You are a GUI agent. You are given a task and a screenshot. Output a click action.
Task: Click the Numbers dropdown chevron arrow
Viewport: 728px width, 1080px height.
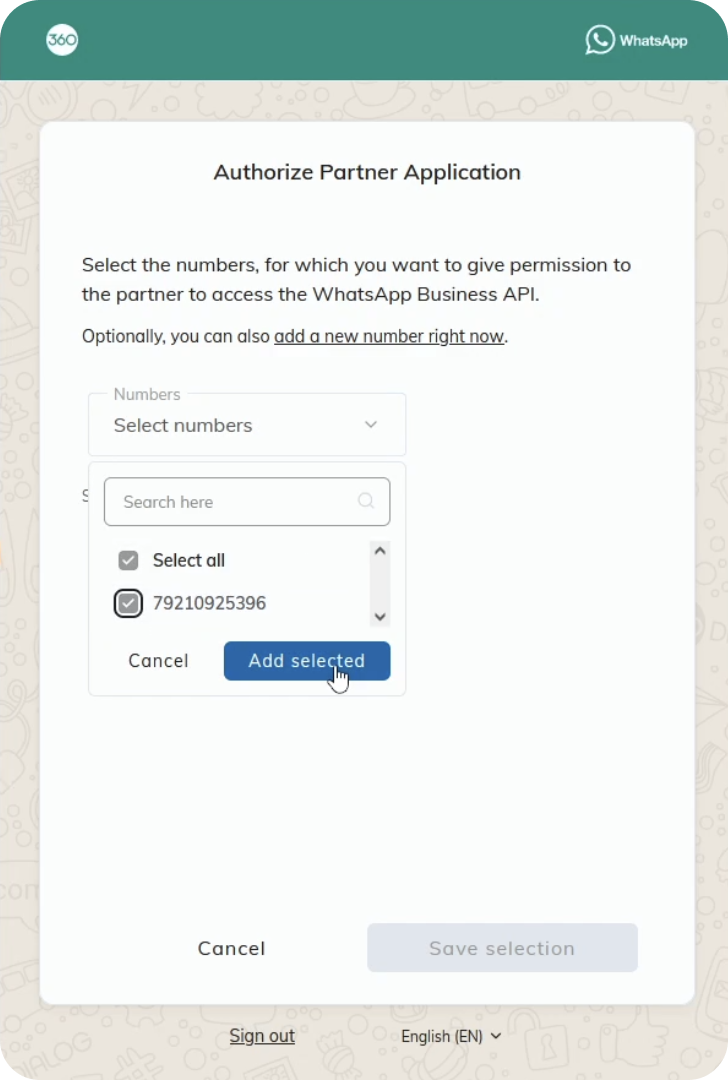(370, 425)
